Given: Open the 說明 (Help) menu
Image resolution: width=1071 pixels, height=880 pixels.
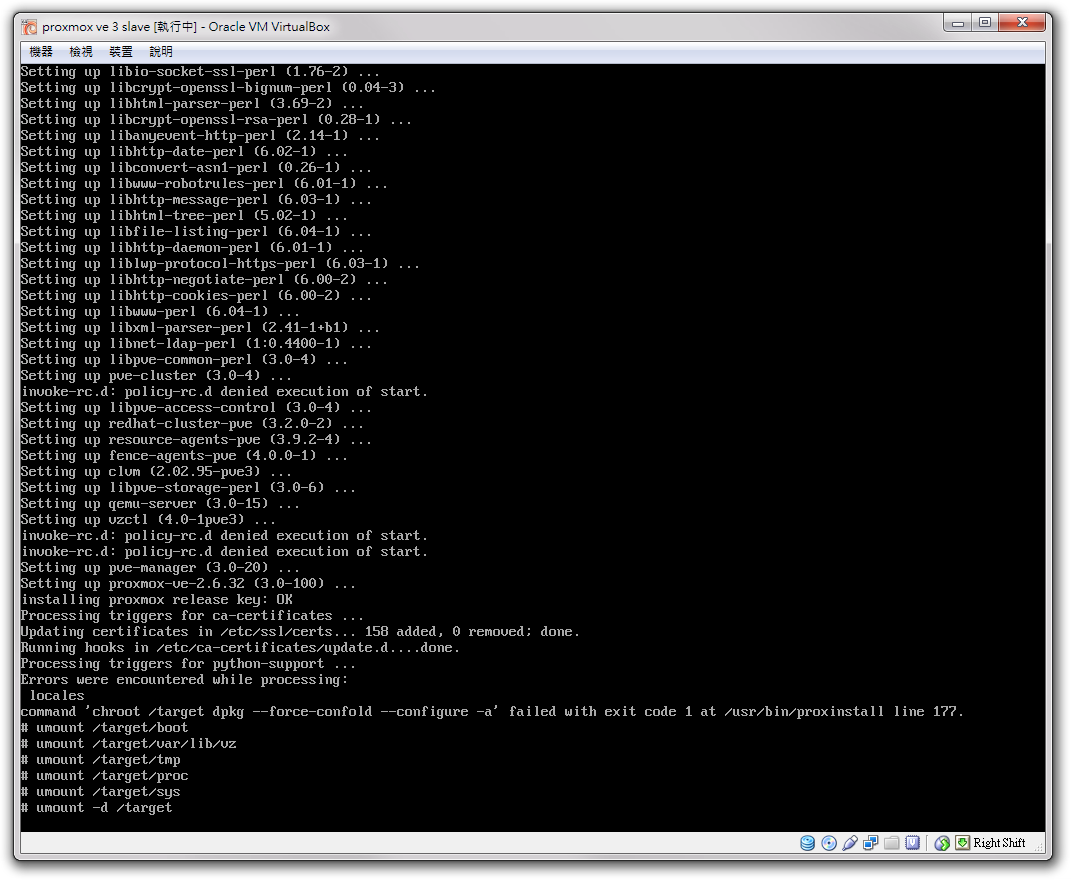Looking at the screenshot, I should click(x=161, y=52).
